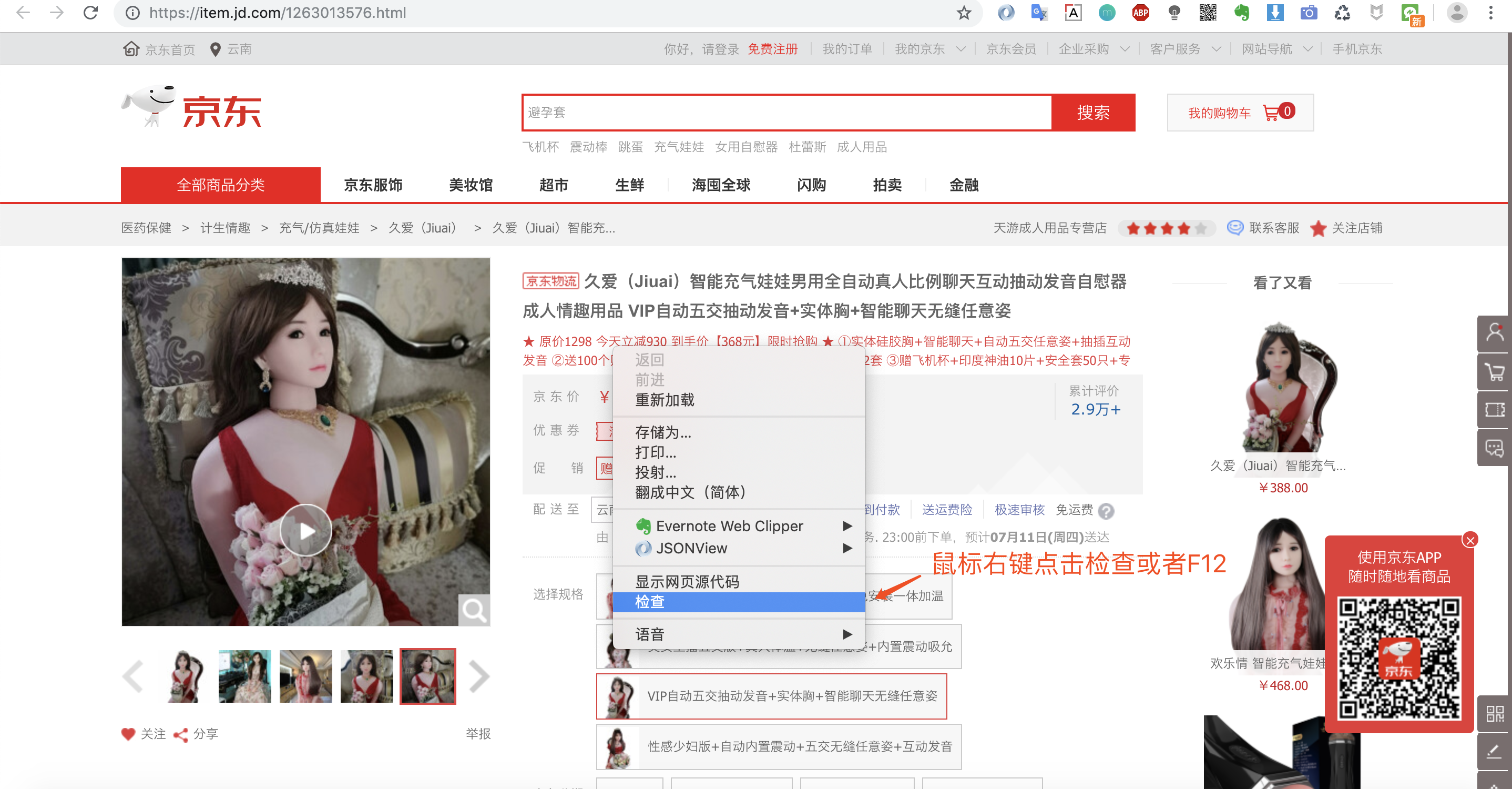
Task: Expand the 网站导航 dropdown
Action: tap(1276, 49)
